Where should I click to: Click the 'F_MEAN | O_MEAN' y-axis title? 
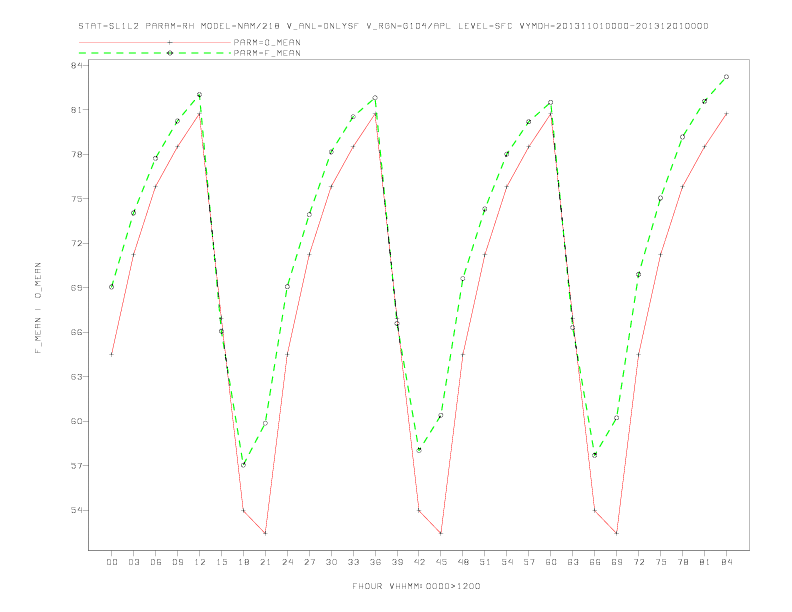pos(38,308)
